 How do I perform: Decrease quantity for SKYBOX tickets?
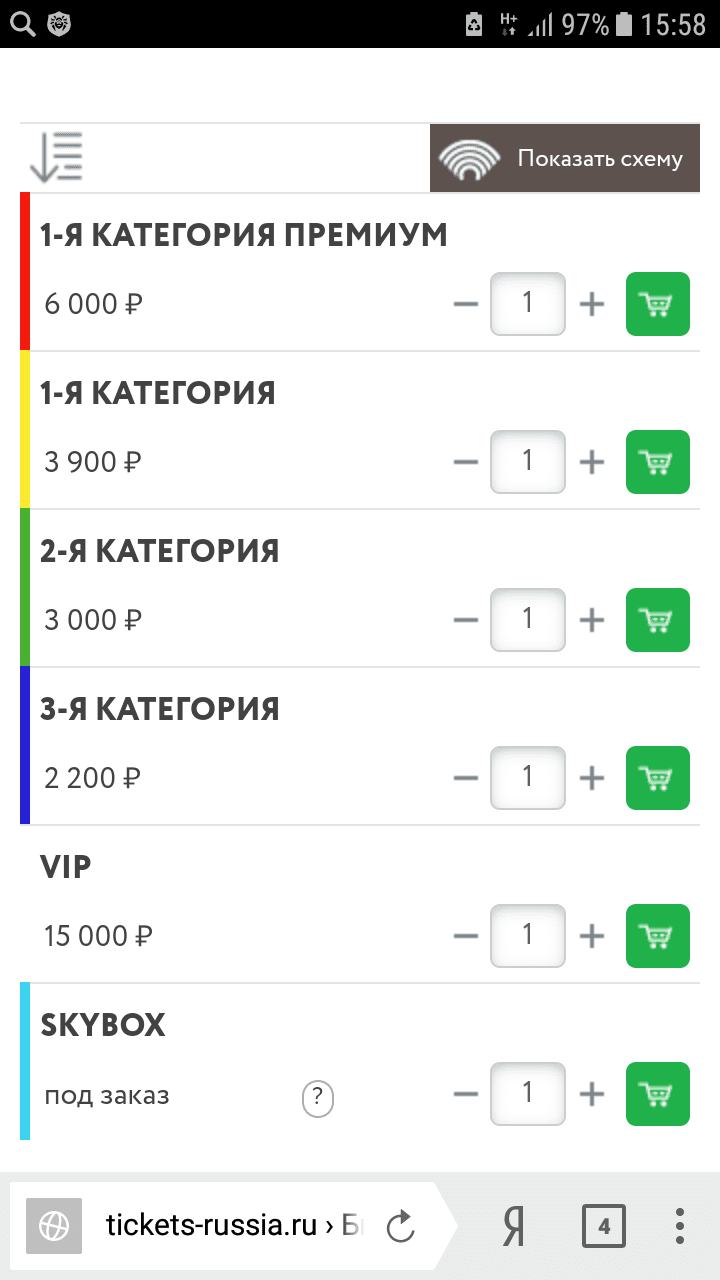click(x=466, y=1094)
